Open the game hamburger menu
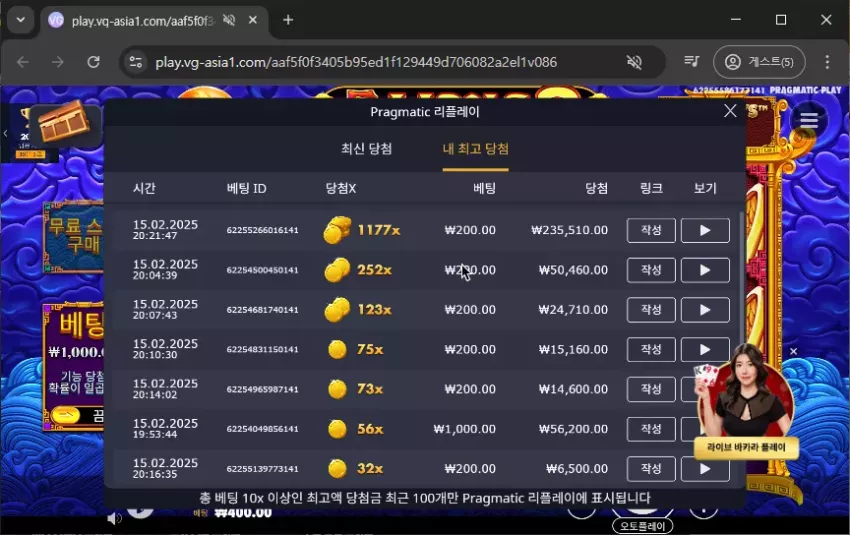850x535 pixels. pos(809,120)
